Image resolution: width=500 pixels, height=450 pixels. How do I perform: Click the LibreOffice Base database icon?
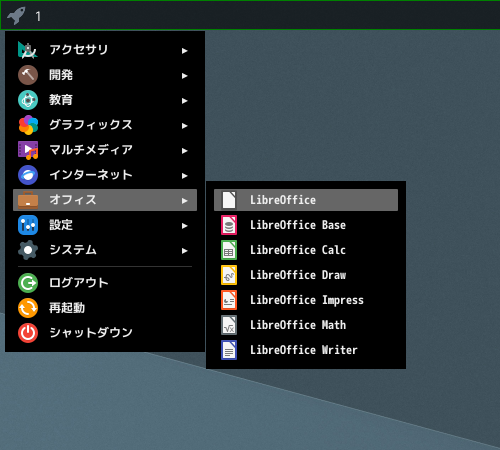point(229,225)
